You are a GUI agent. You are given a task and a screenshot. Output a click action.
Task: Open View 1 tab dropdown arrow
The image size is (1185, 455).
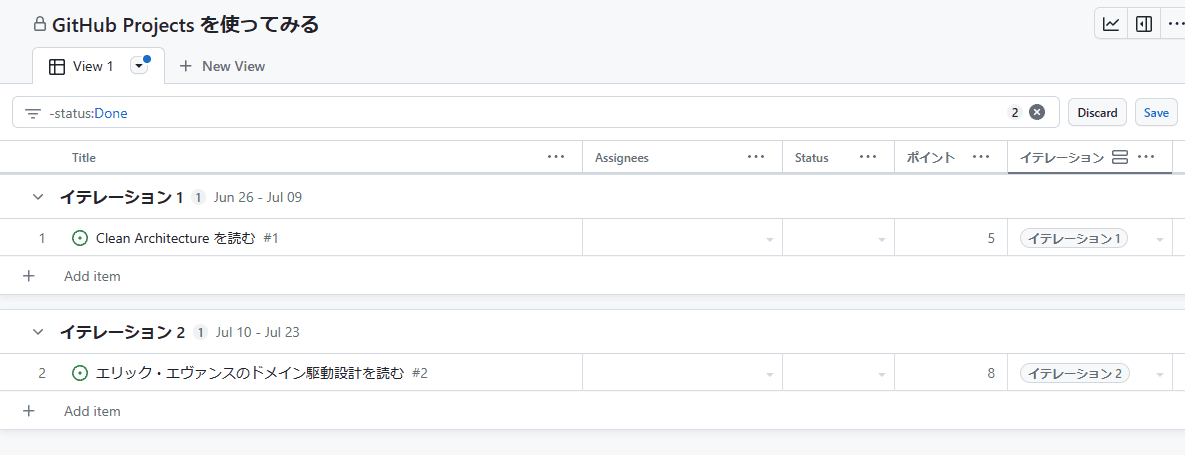[x=139, y=66]
